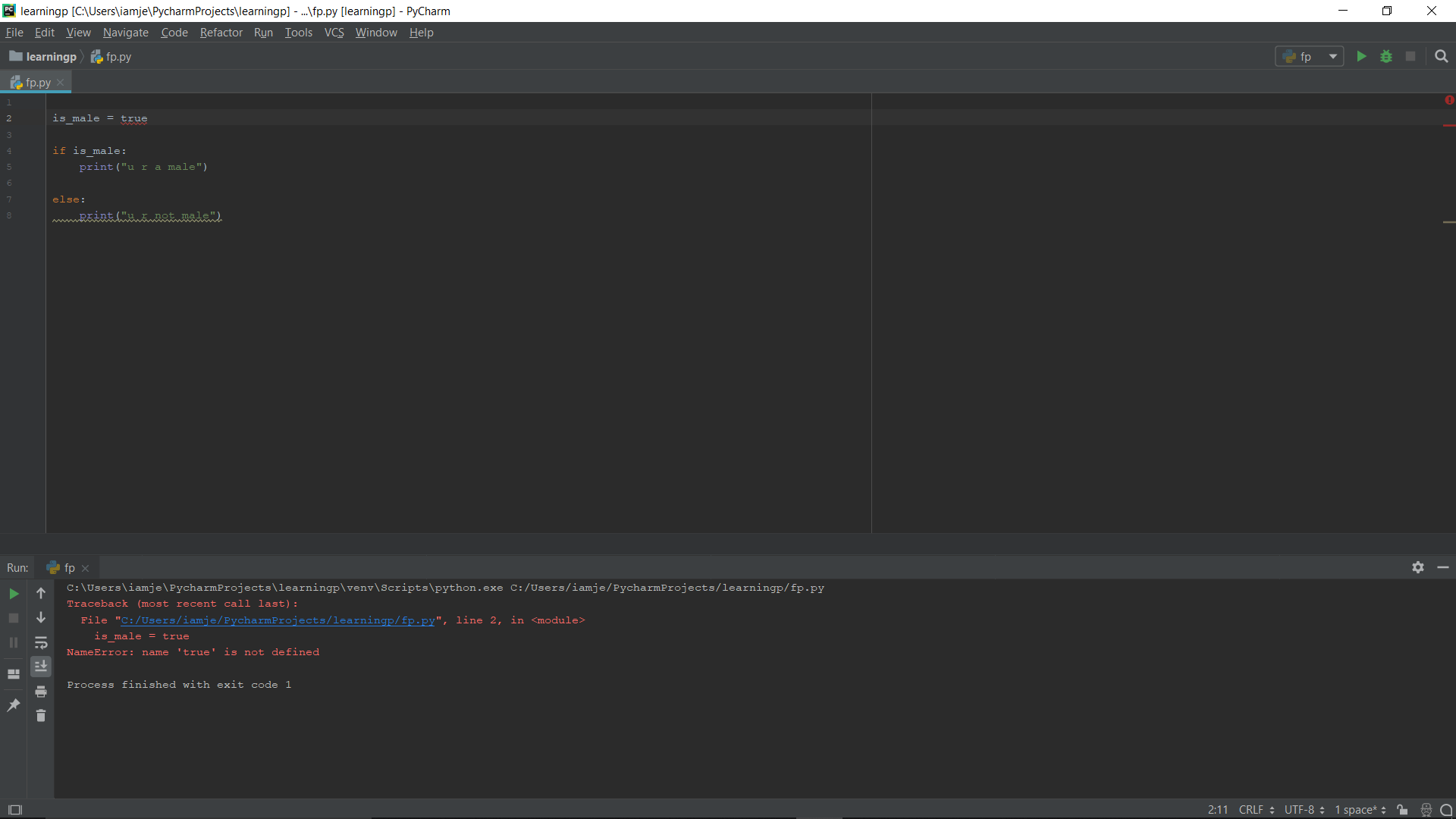
Task: Open the Help menu
Action: 422,33
